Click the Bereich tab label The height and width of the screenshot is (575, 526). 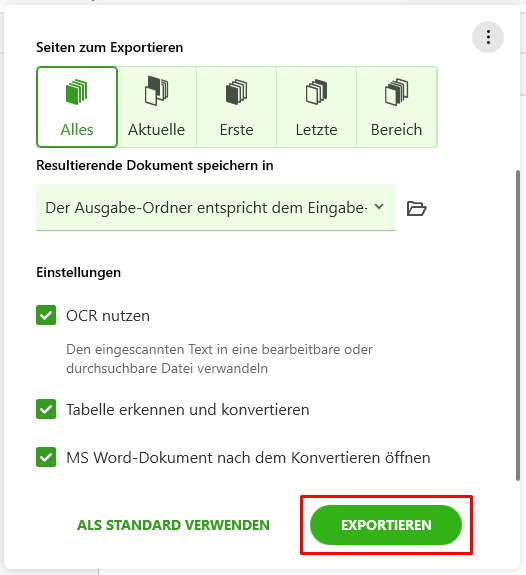tap(396, 130)
